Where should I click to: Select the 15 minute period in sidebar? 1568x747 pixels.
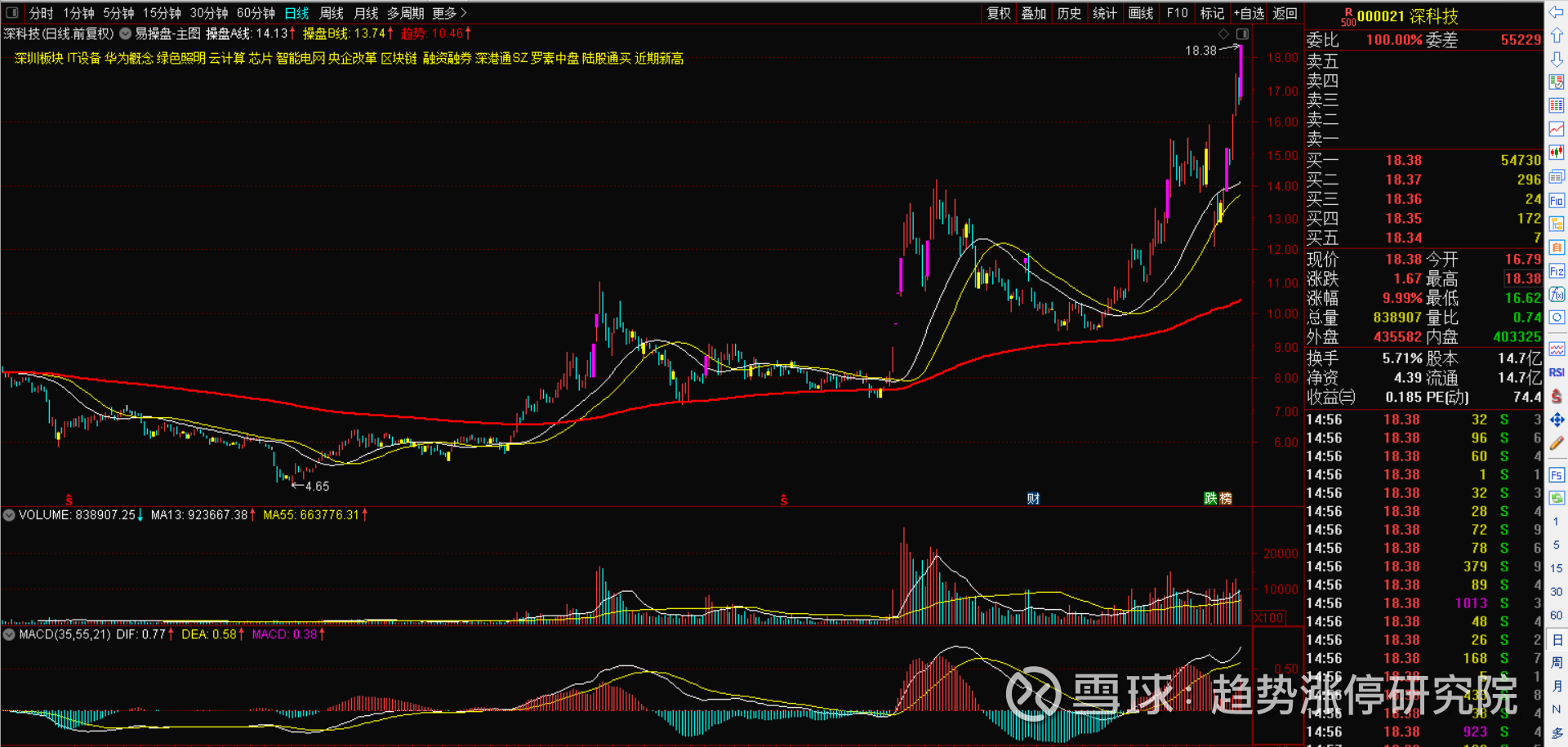1557,568
